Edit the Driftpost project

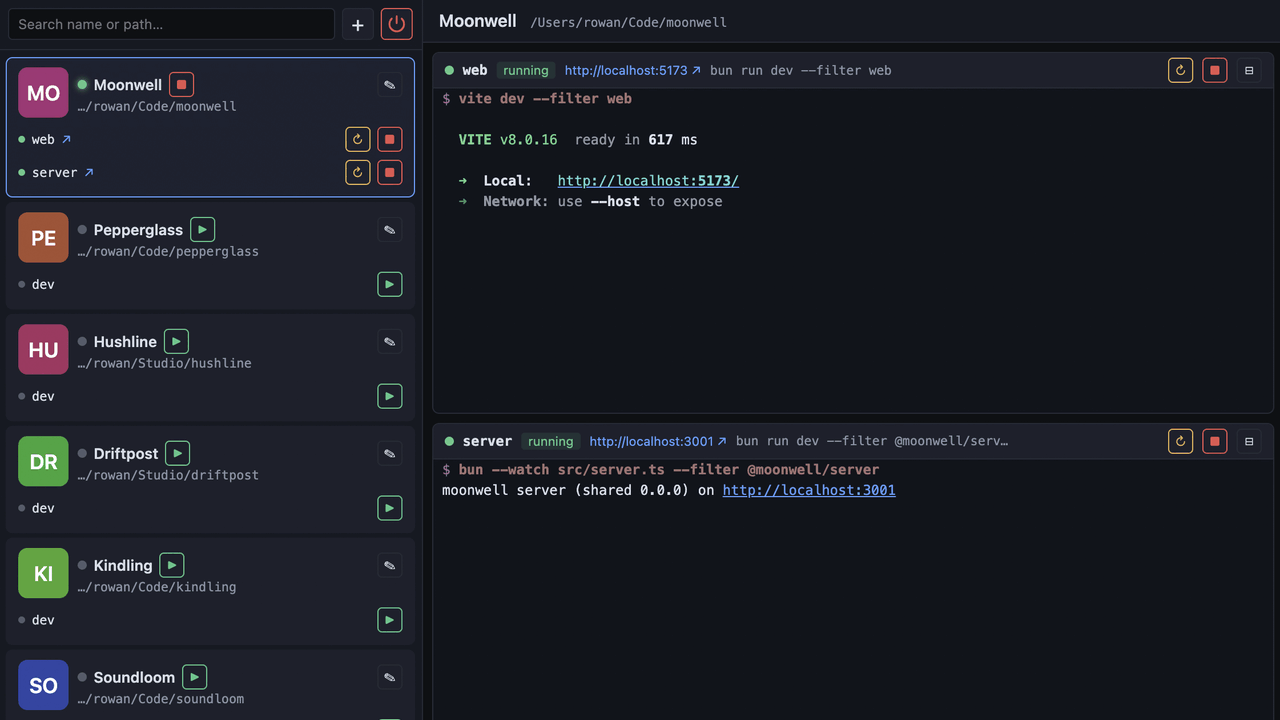click(x=390, y=454)
